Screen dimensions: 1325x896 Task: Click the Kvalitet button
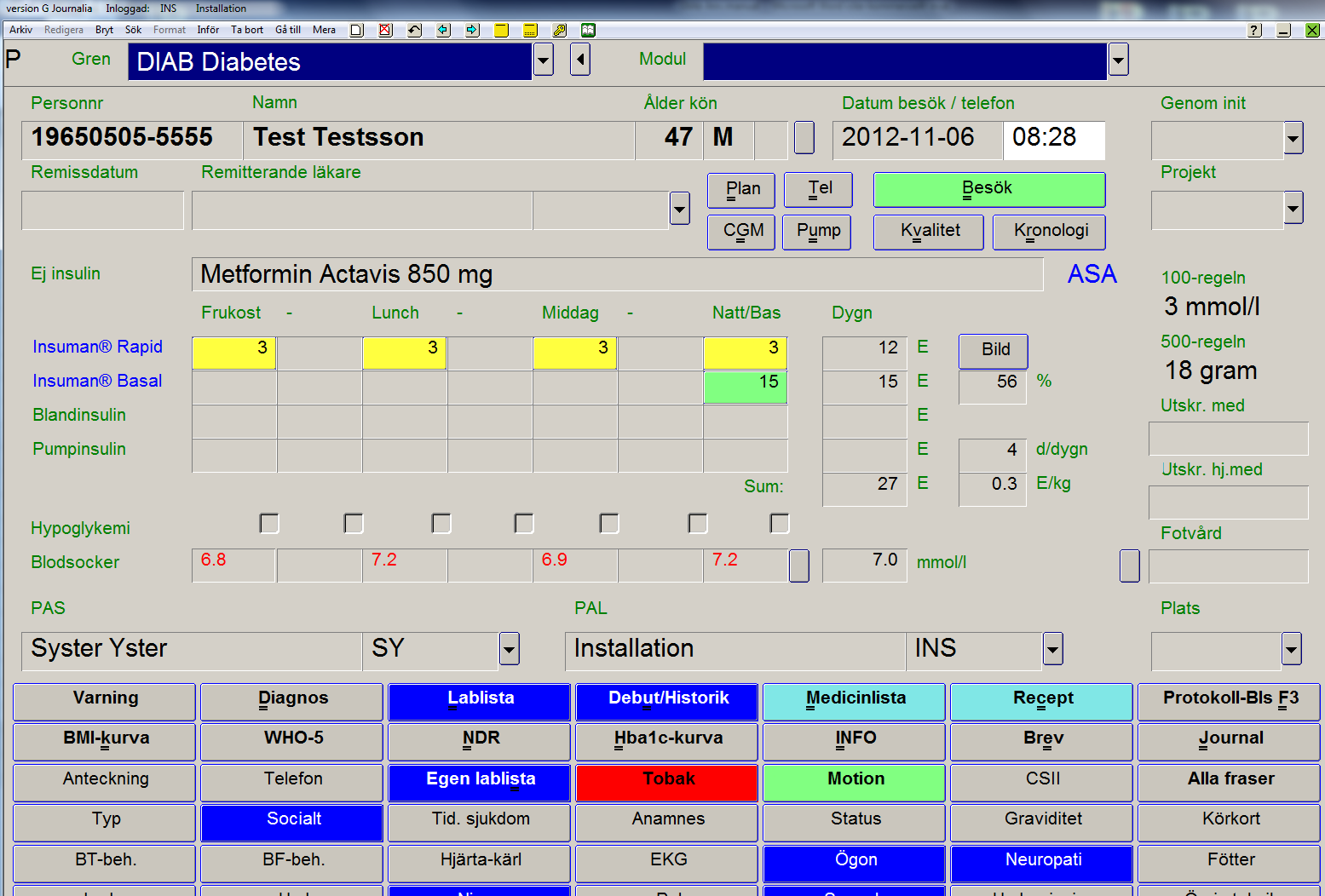pos(929,232)
